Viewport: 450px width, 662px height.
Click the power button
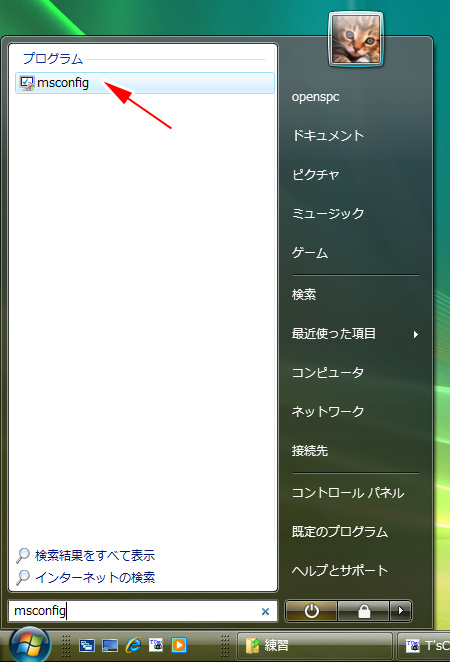[311, 611]
